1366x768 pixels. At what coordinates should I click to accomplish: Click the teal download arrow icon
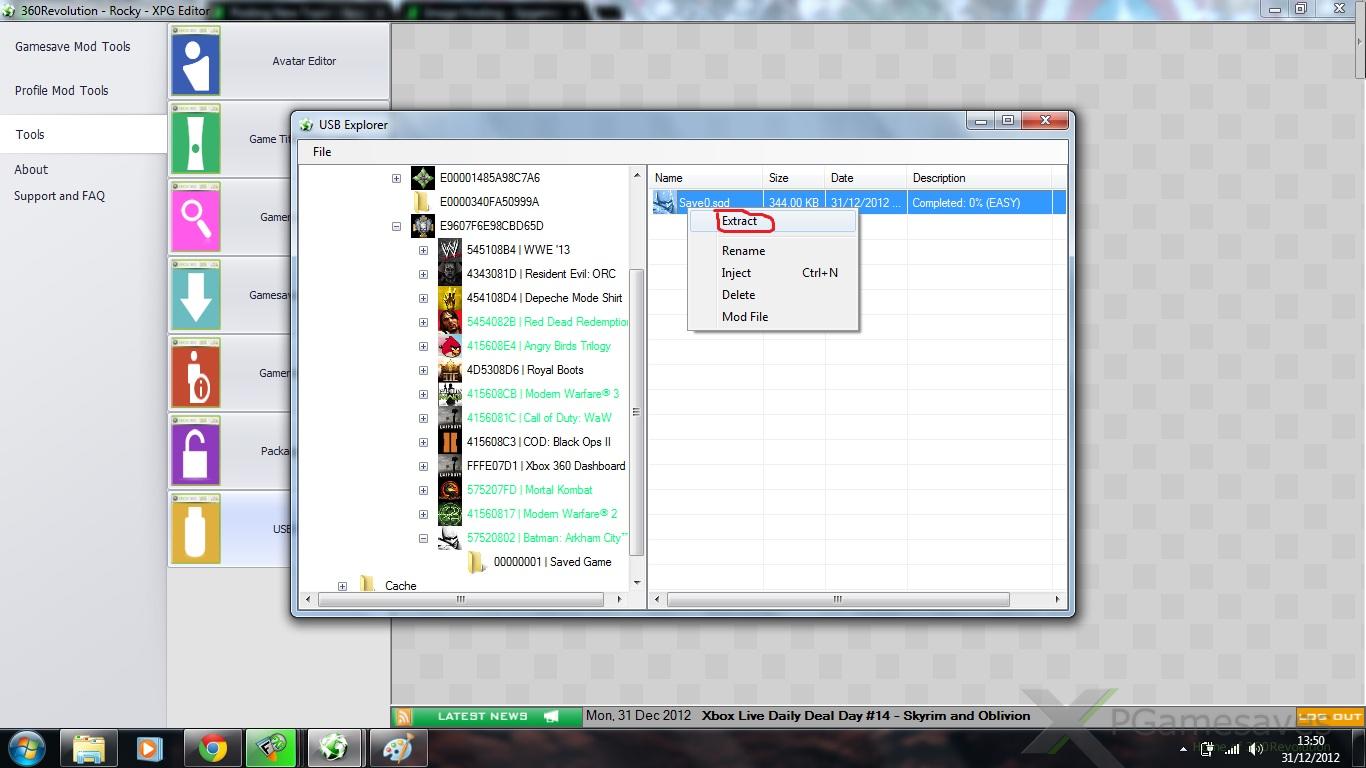(195, 295)
